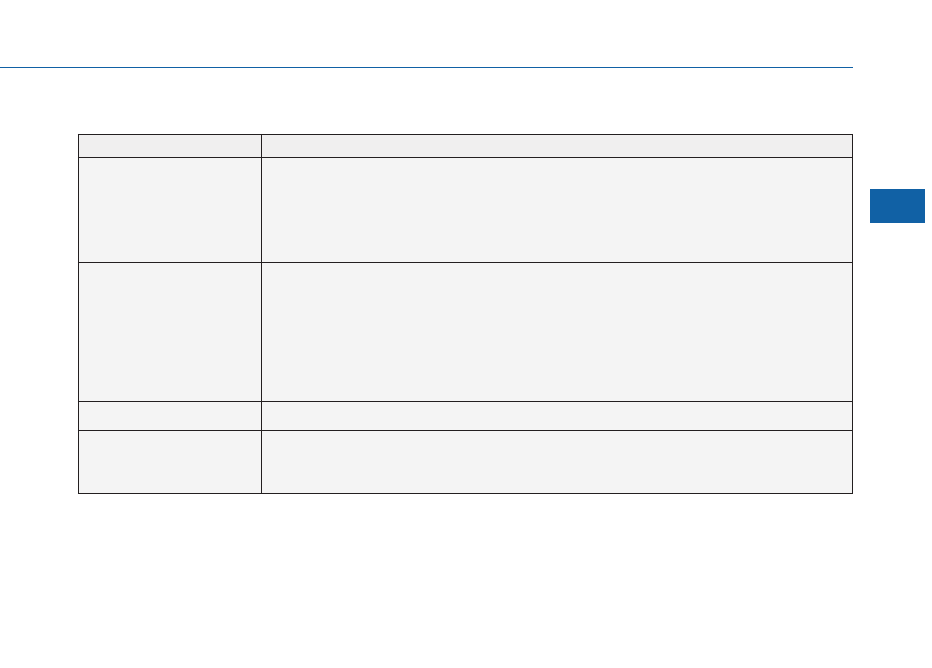Select the bottom row's wide right cell

tap(557, 462)
